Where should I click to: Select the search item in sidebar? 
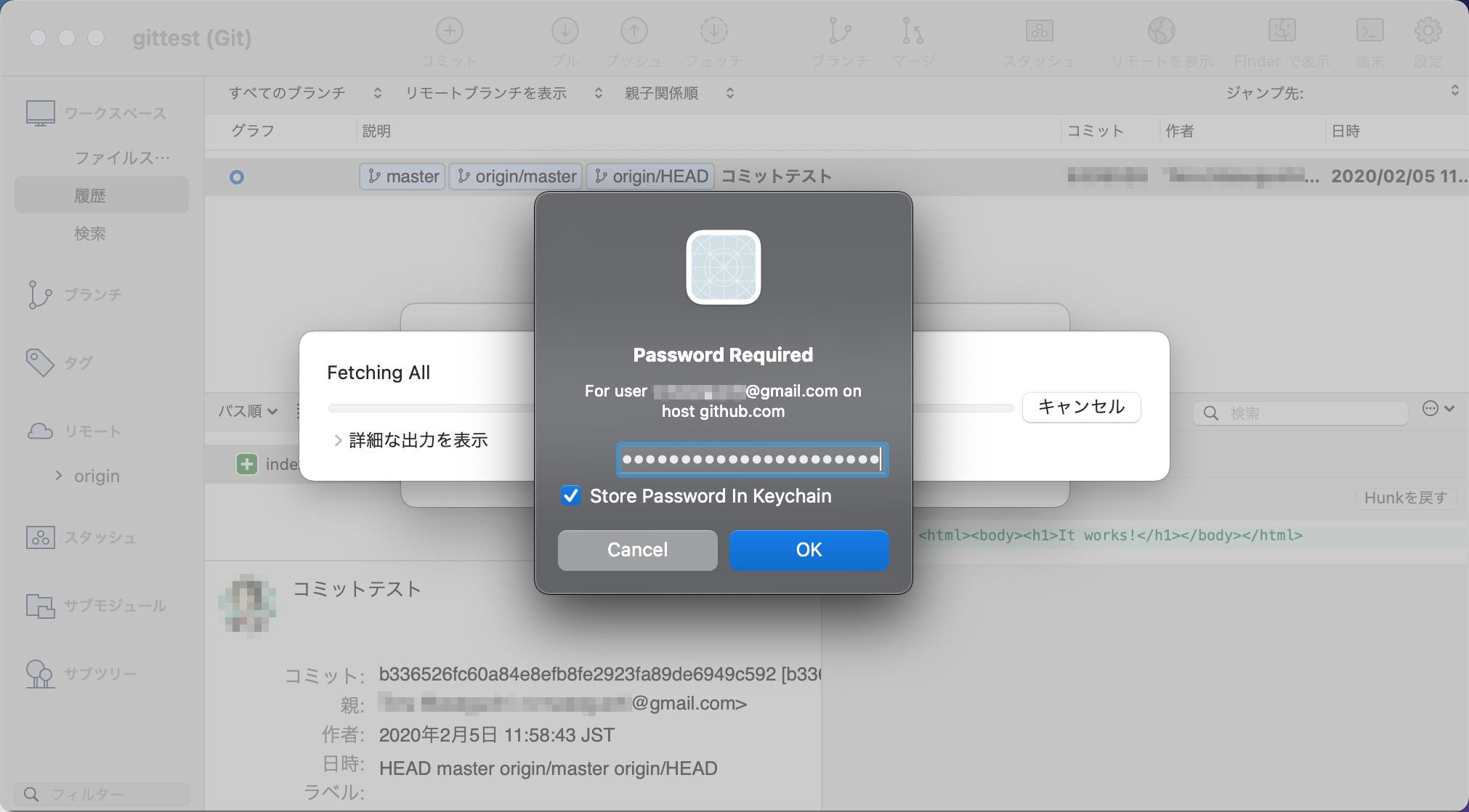click(90, 233)
